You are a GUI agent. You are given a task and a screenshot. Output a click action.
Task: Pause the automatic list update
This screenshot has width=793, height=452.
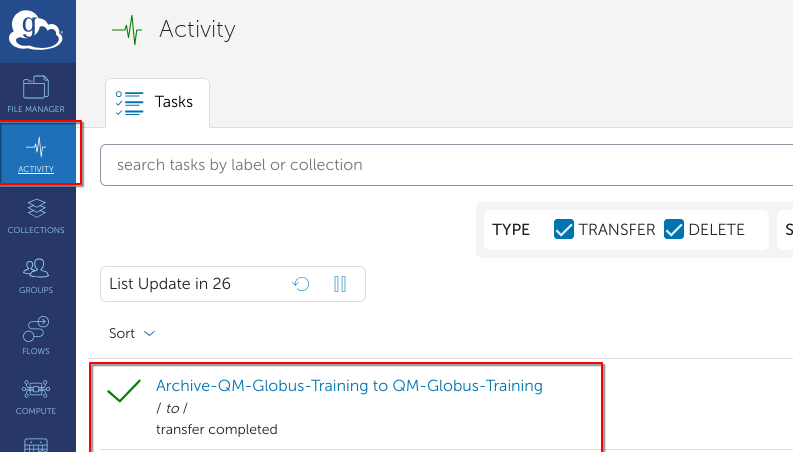(x=340, y=284)
